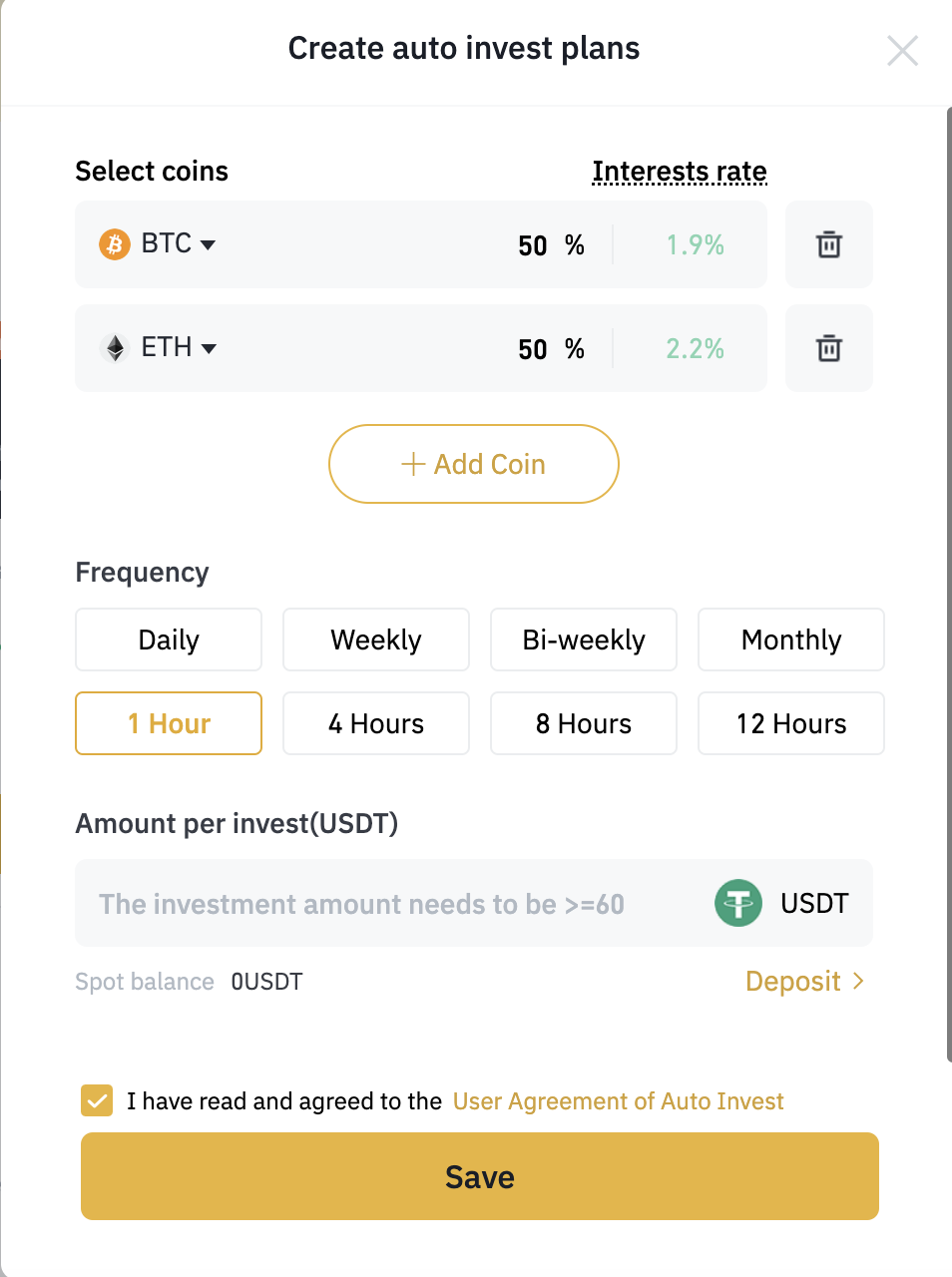The image size is (952, 1277).
Task: Click the vertical scrollbar on the dialog
Action: [x=948, y=585]
